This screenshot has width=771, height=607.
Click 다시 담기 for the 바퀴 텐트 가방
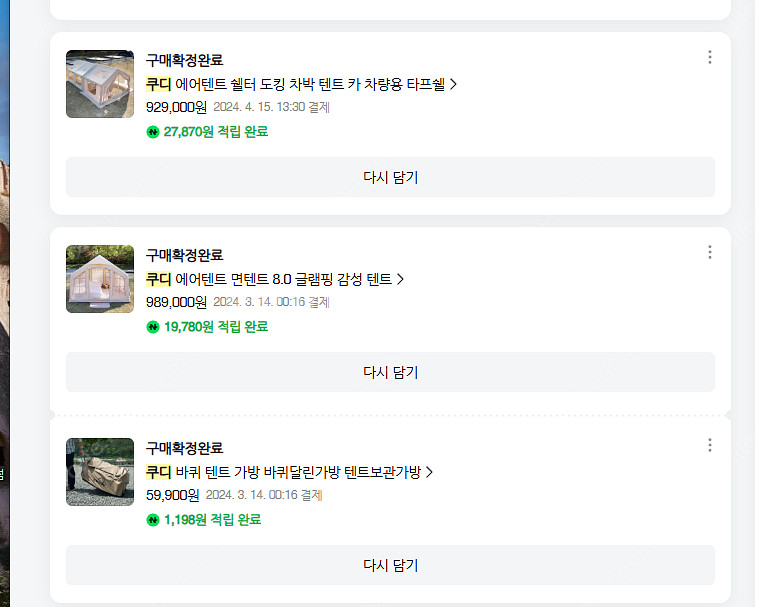click(390, 566)
